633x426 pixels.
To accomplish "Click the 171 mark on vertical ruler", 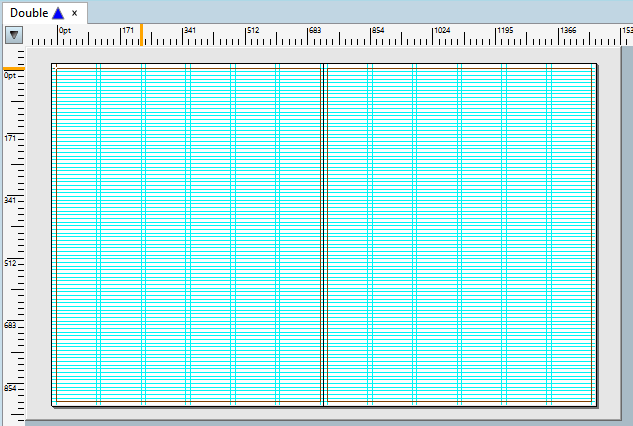I will coord(10,138).
